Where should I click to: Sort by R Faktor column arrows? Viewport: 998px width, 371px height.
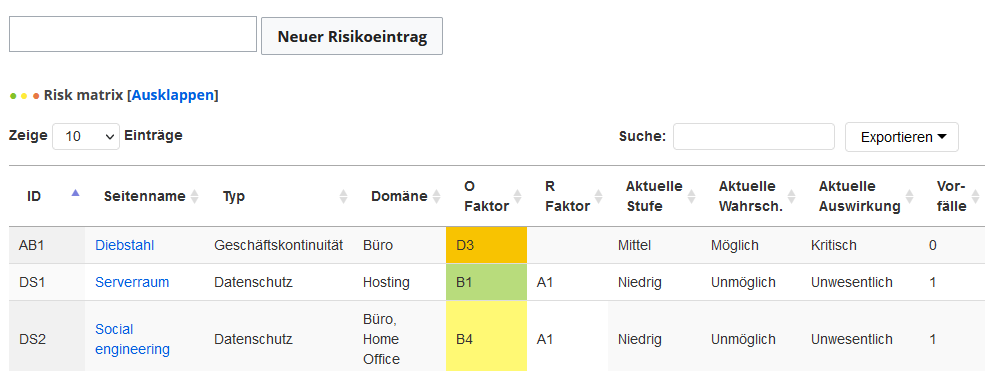coord(598,197)
